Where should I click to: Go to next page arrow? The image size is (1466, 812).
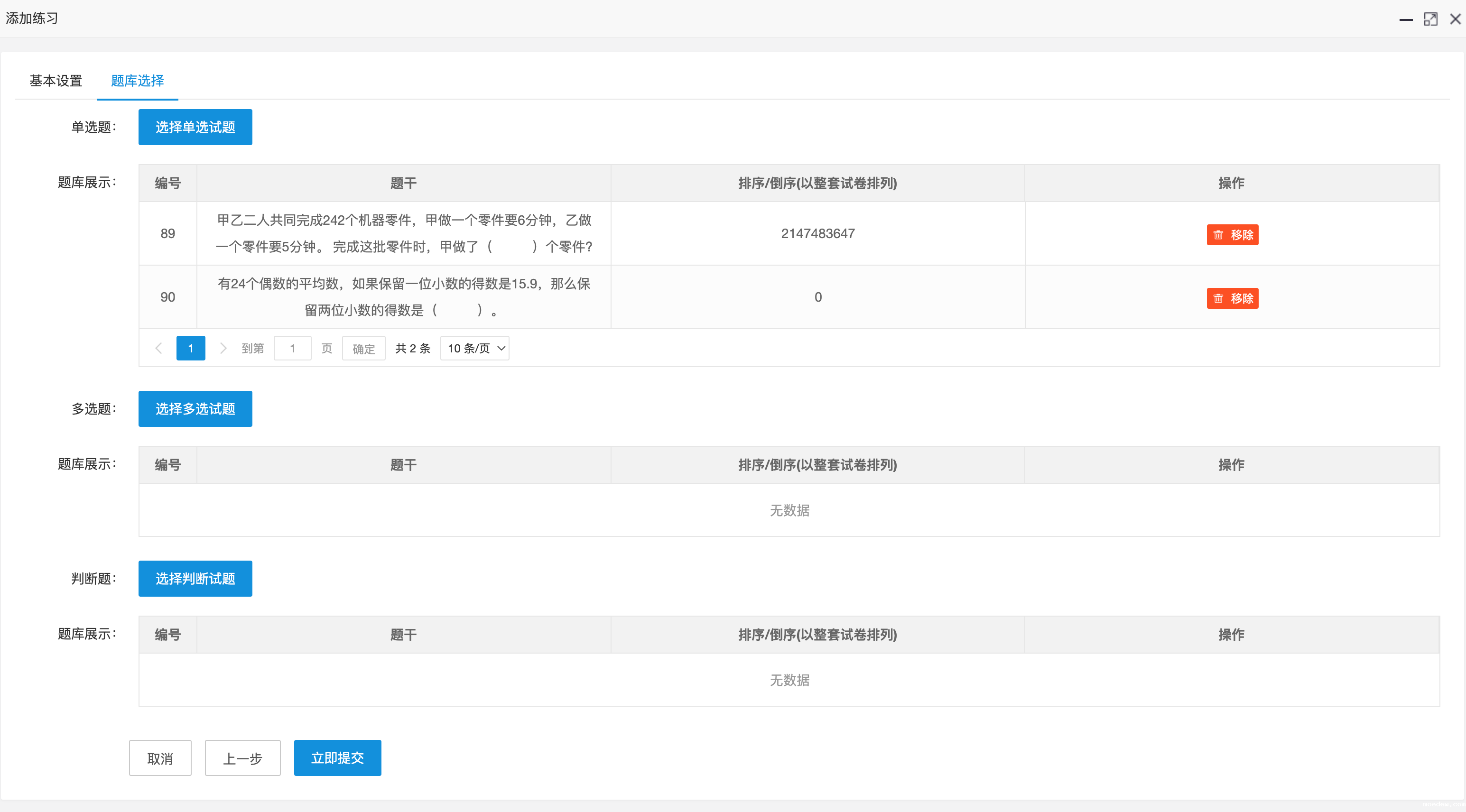click(223, 348)
